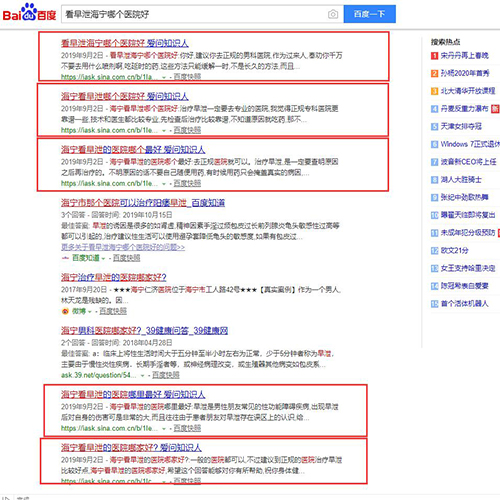Image resolution: width=500 pixels, height=500 pixels.
Task: Click the rank 6 badge beside Windows 7 item
Action: pos(434,144)
